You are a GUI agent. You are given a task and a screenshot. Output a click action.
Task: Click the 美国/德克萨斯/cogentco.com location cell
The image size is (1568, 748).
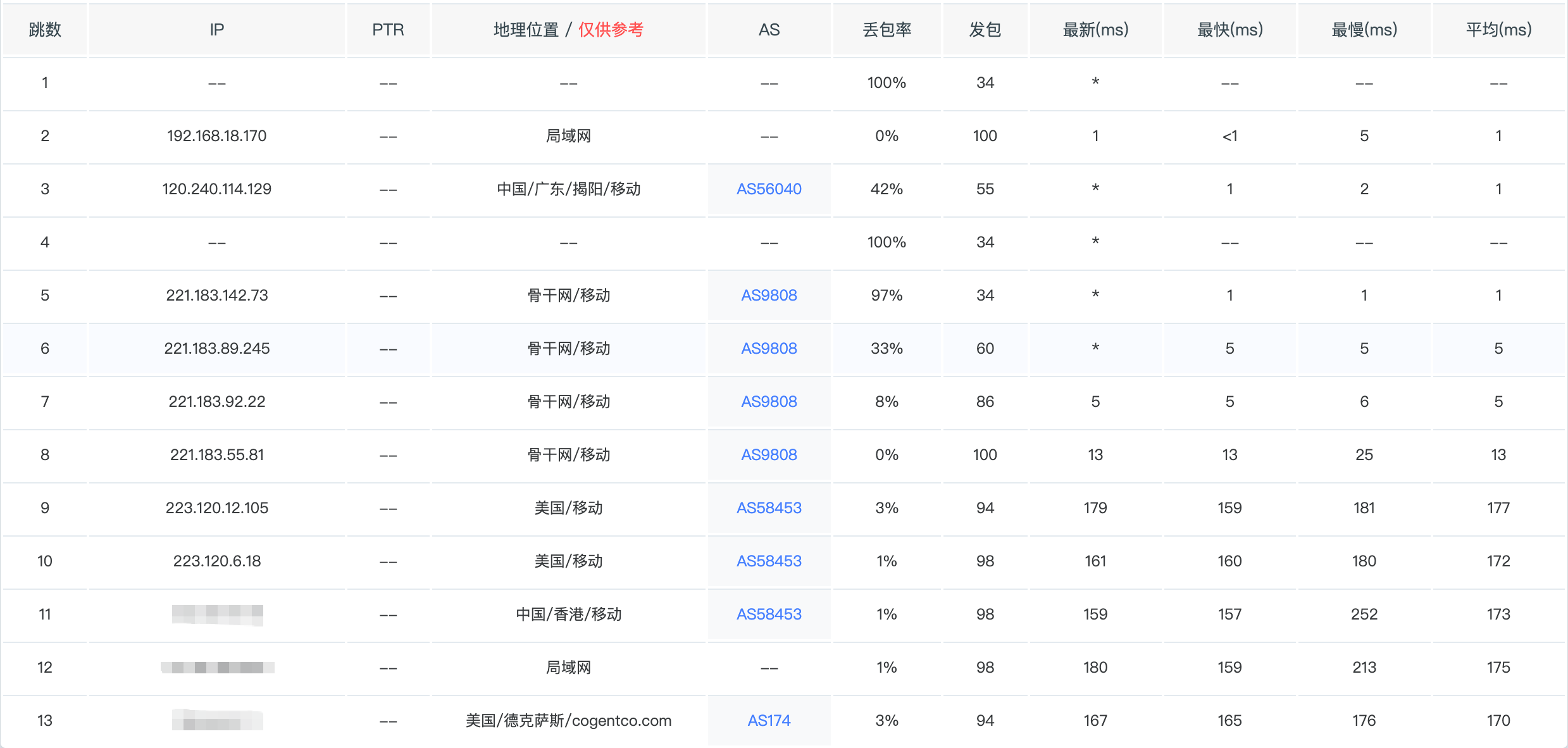pyautogui.click(x=568, y=721)
